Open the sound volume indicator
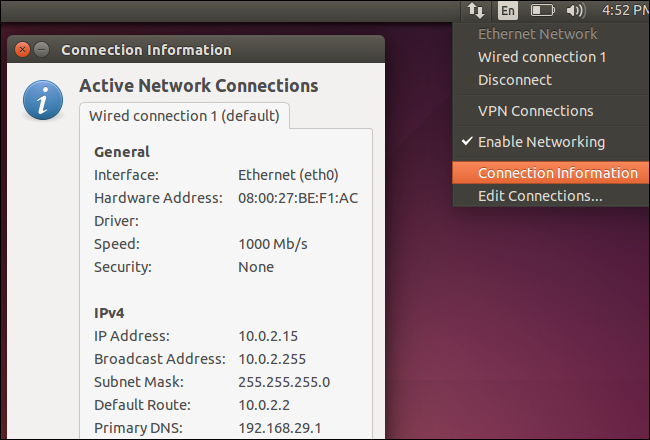This screenshot has width=650, height=440. pos(576,10)
